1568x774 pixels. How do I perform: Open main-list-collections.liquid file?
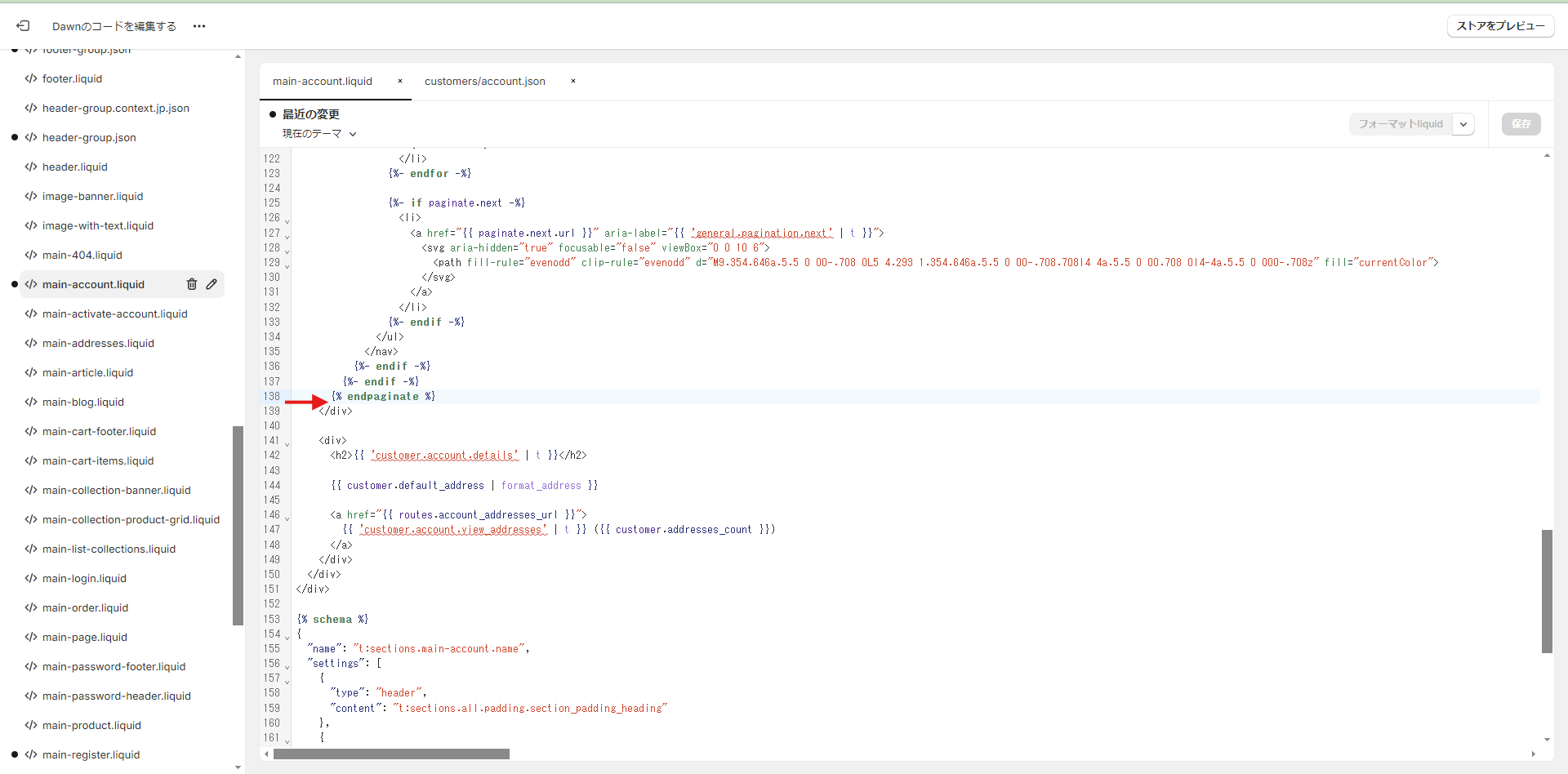[x=109, y=549]
